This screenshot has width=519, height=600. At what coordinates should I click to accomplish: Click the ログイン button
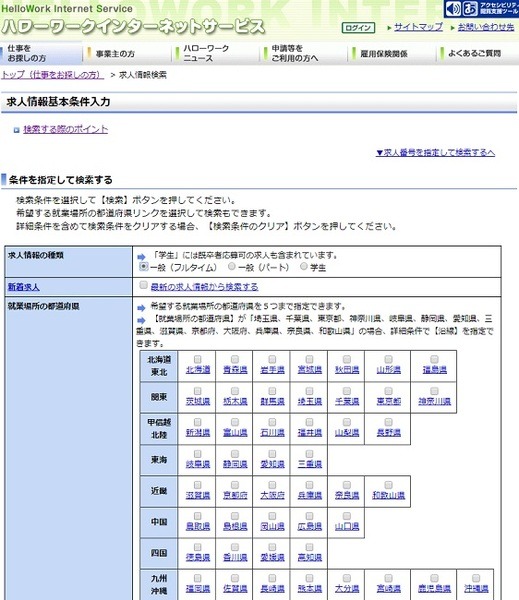[x=358, y=28]
